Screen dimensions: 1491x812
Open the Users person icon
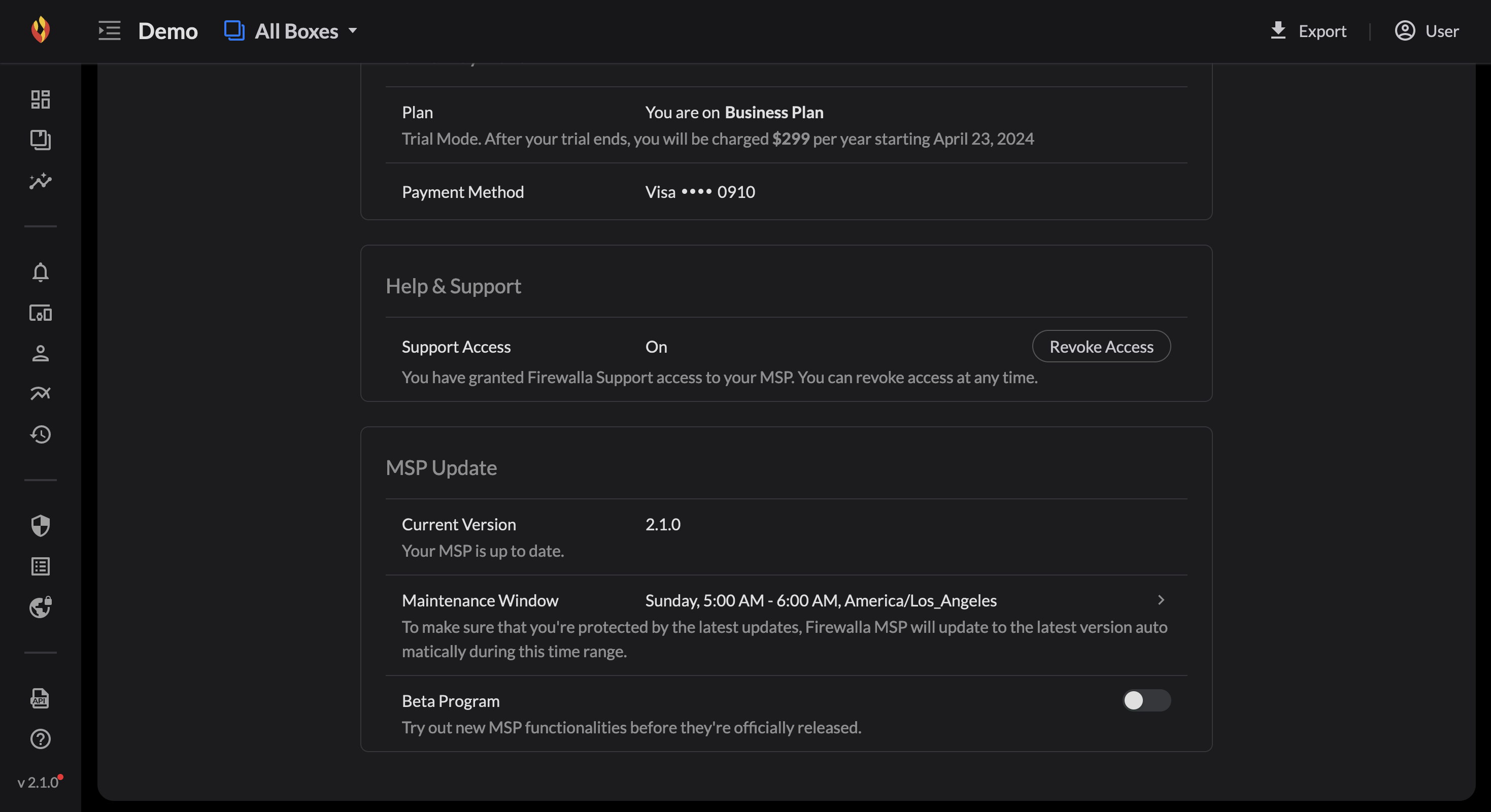coord(41,353)
